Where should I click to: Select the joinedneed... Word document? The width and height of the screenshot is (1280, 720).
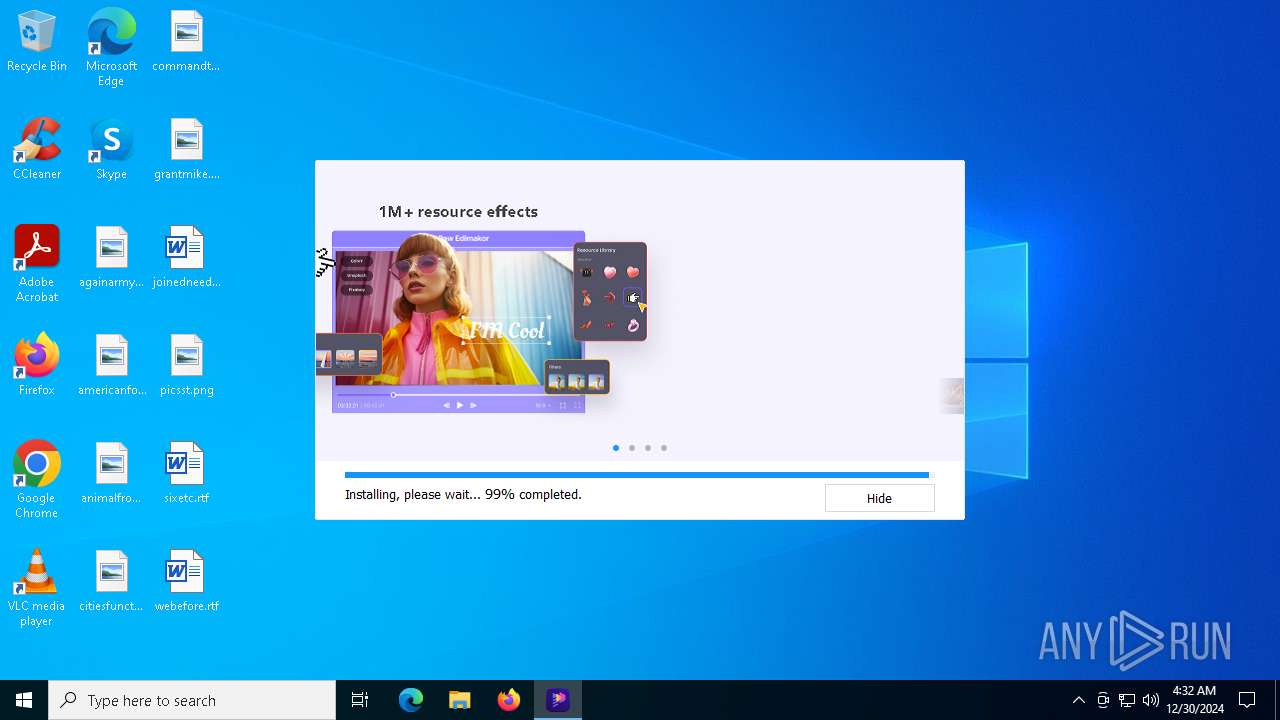tap(186, 258)
